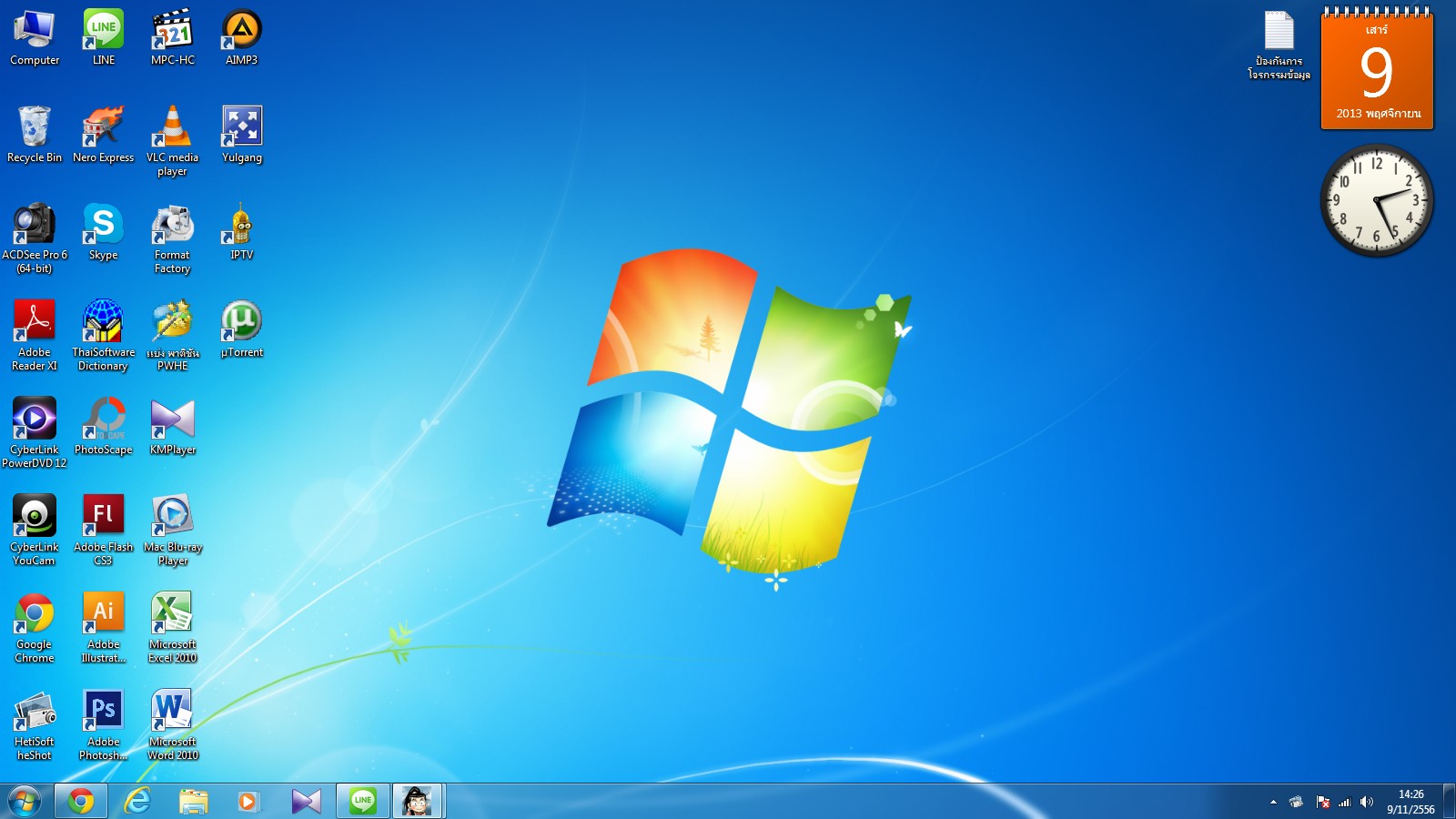Select the VLC media player shortcut
Image resolution: width=1456 pixels, height=819 pixels.
click(x=173, y=141)
